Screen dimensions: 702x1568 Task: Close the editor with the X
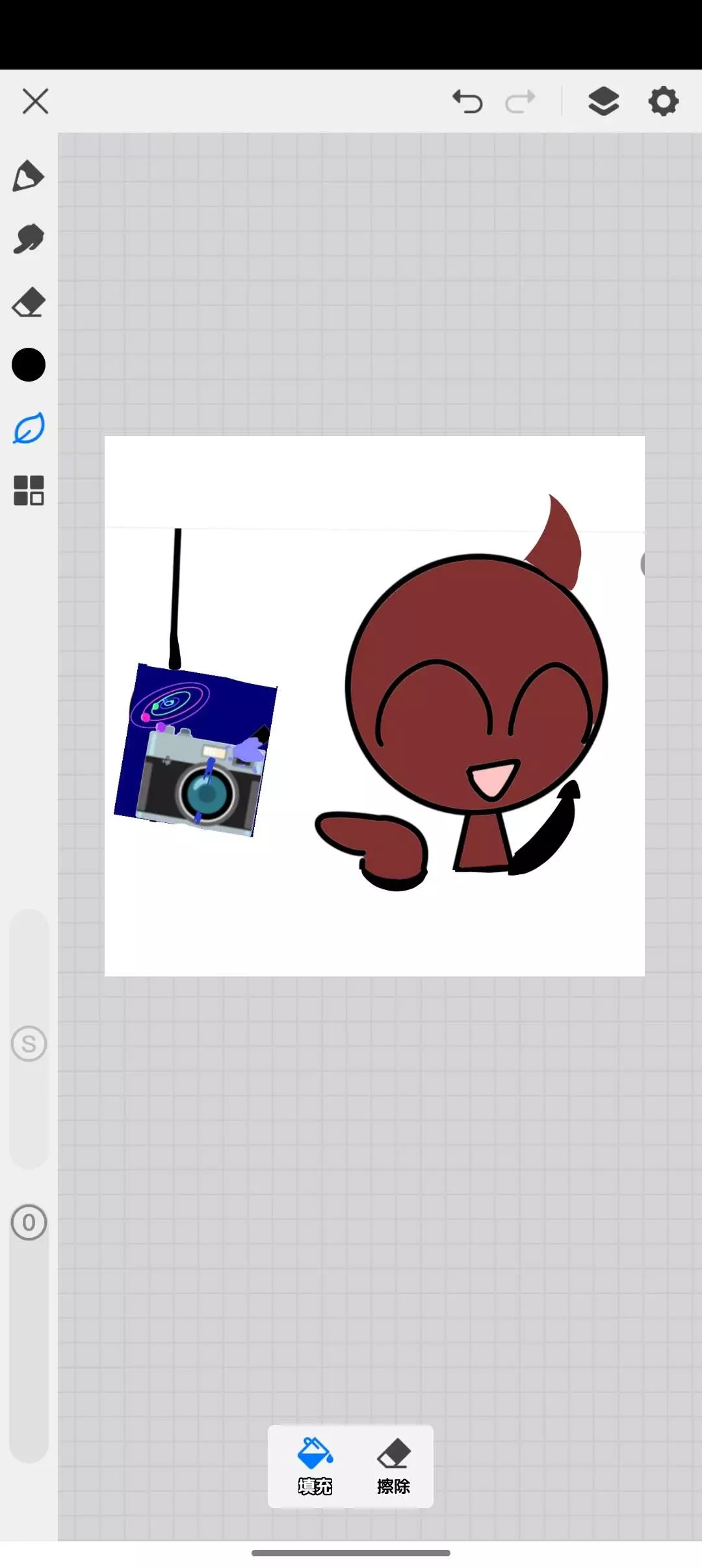pos(35,101)
